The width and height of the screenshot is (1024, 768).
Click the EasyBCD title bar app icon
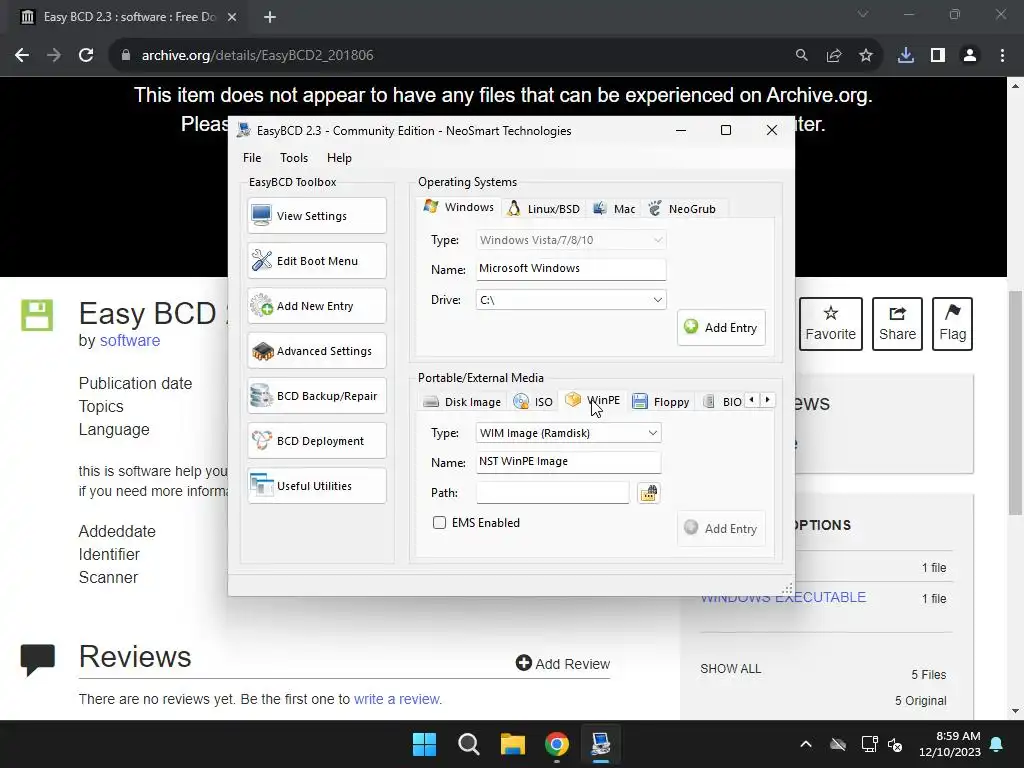coord(244,130)
